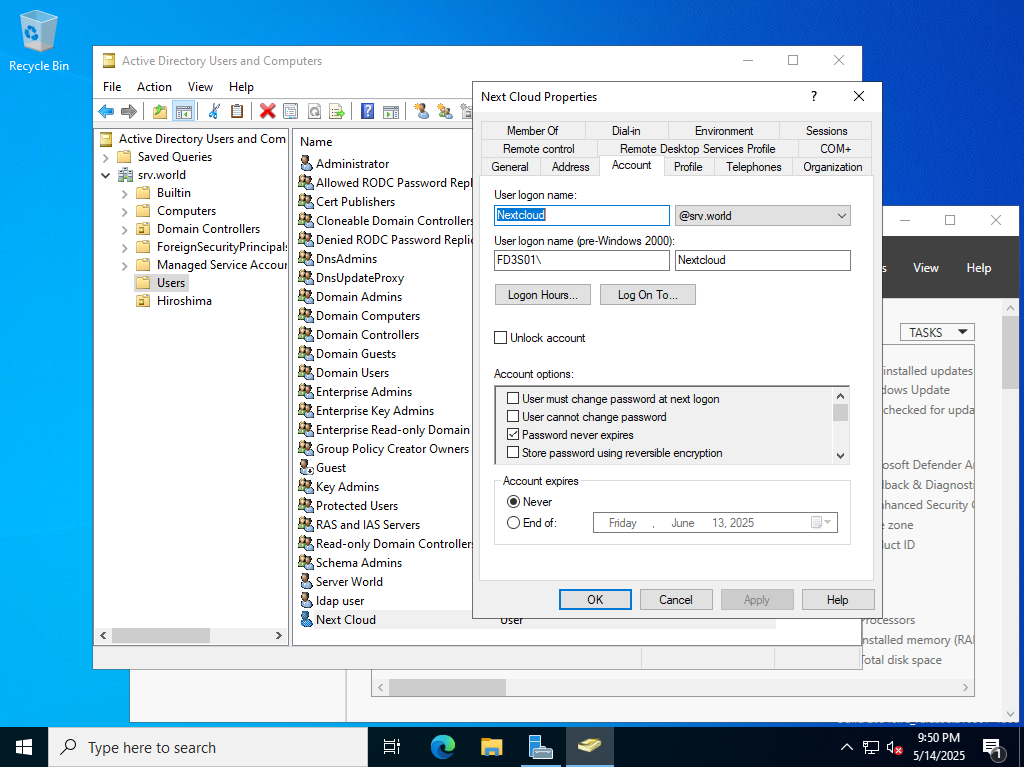The image size is (1024, 767).
Task: Open the Windows Start menu
Action: tap(24, 747)
